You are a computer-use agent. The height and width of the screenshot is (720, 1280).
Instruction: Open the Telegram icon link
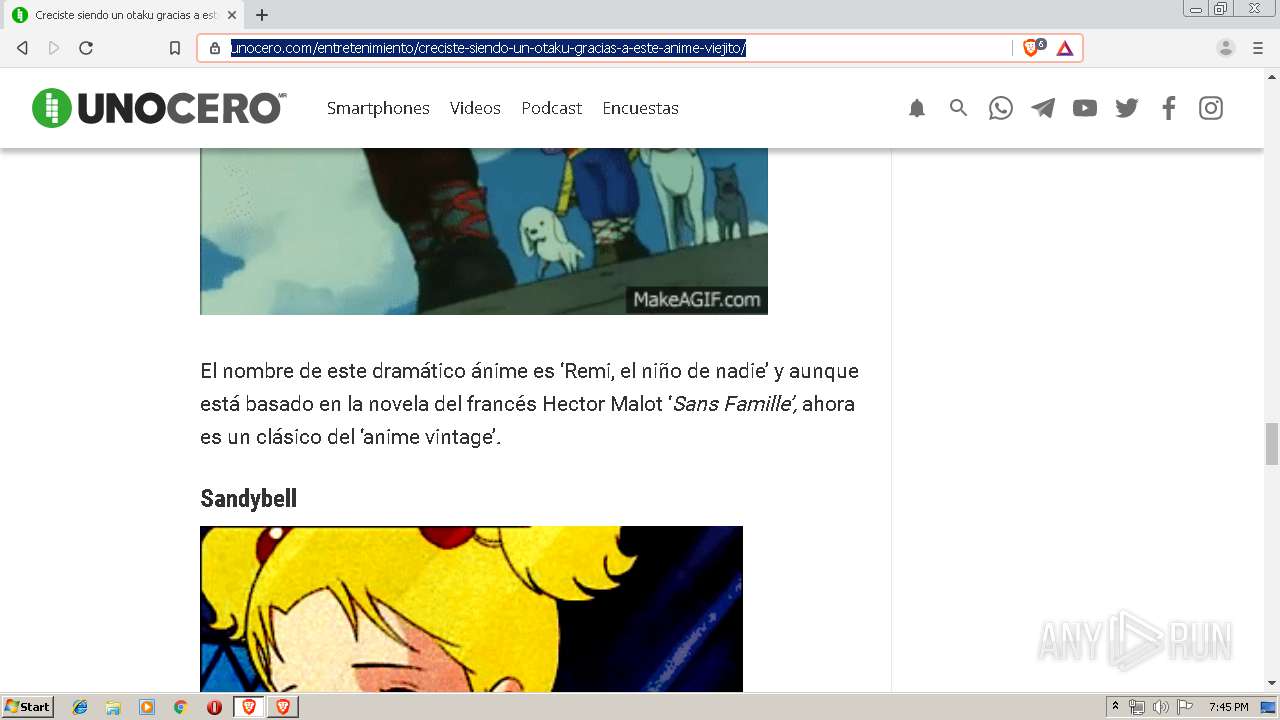click(1043, 108)
